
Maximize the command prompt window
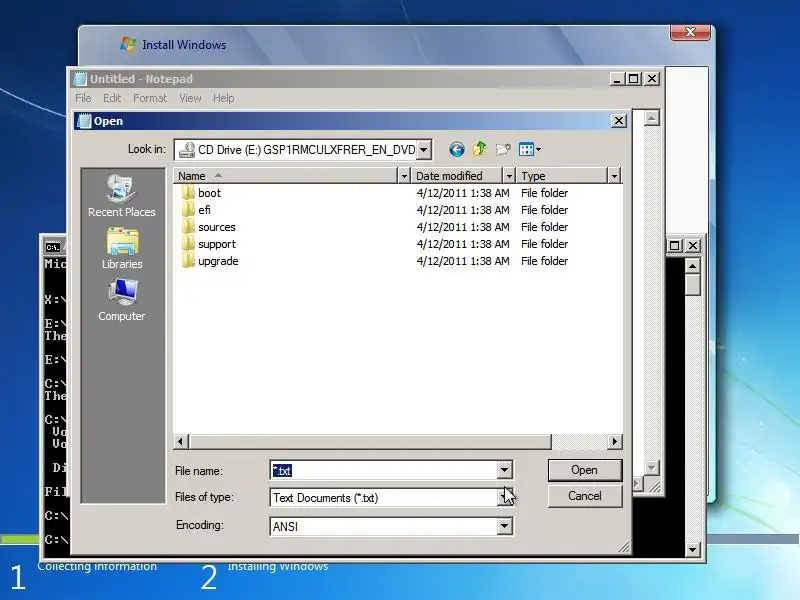tap(674, 246)
